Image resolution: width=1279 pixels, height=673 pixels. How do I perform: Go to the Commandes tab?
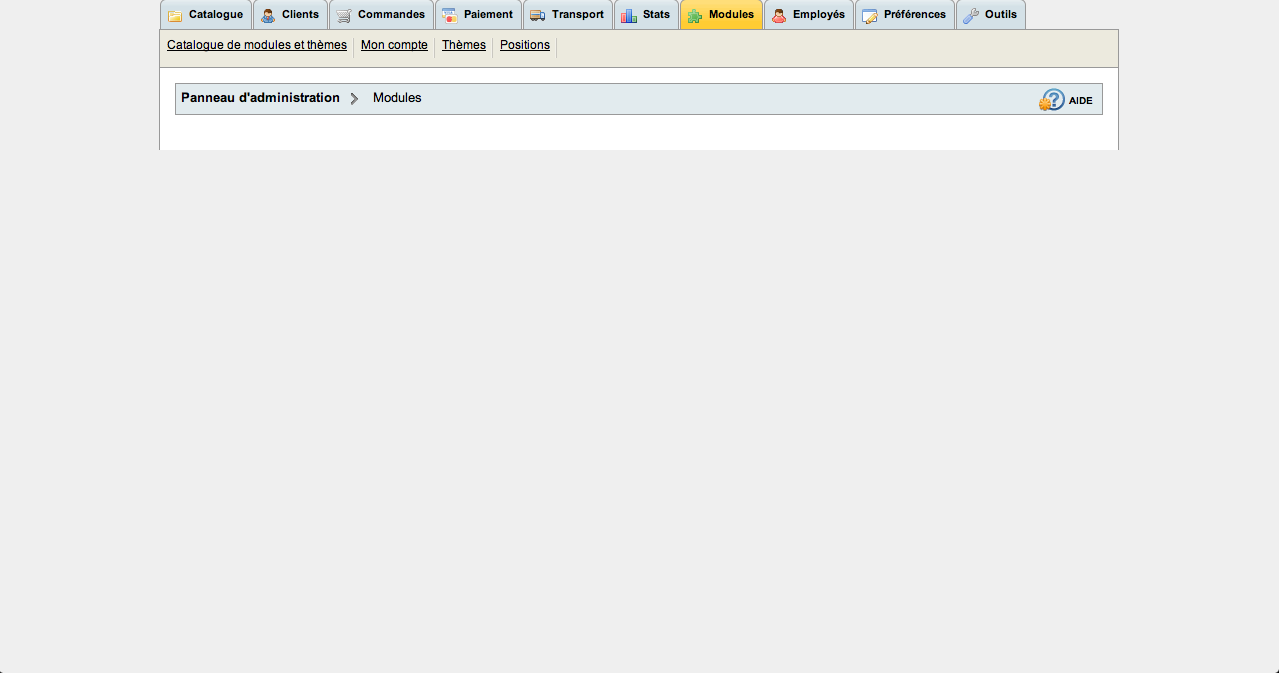pos(381,15)
